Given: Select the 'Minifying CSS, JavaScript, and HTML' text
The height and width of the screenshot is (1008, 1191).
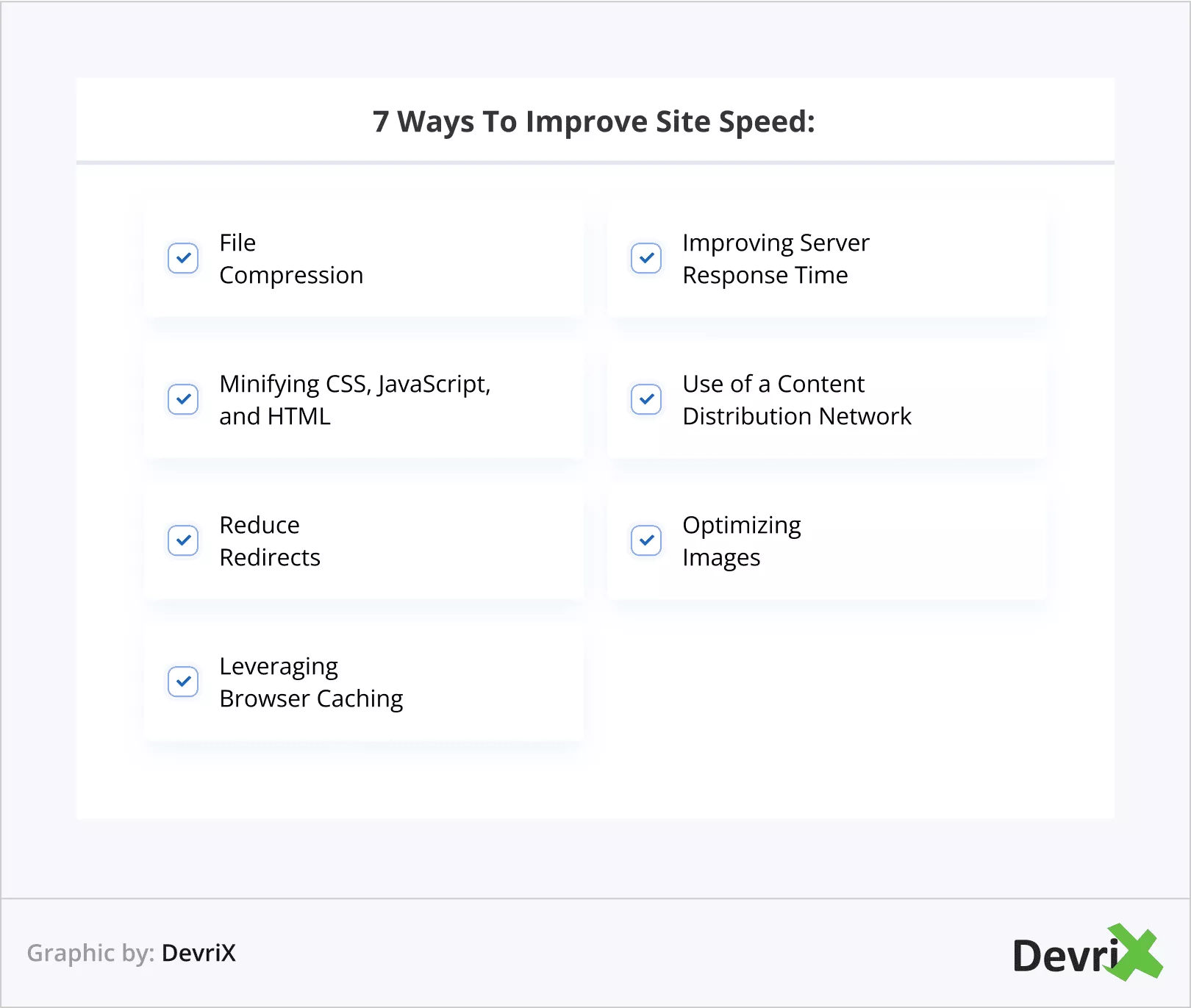Looking at the screenshot, I should point(354,400).
